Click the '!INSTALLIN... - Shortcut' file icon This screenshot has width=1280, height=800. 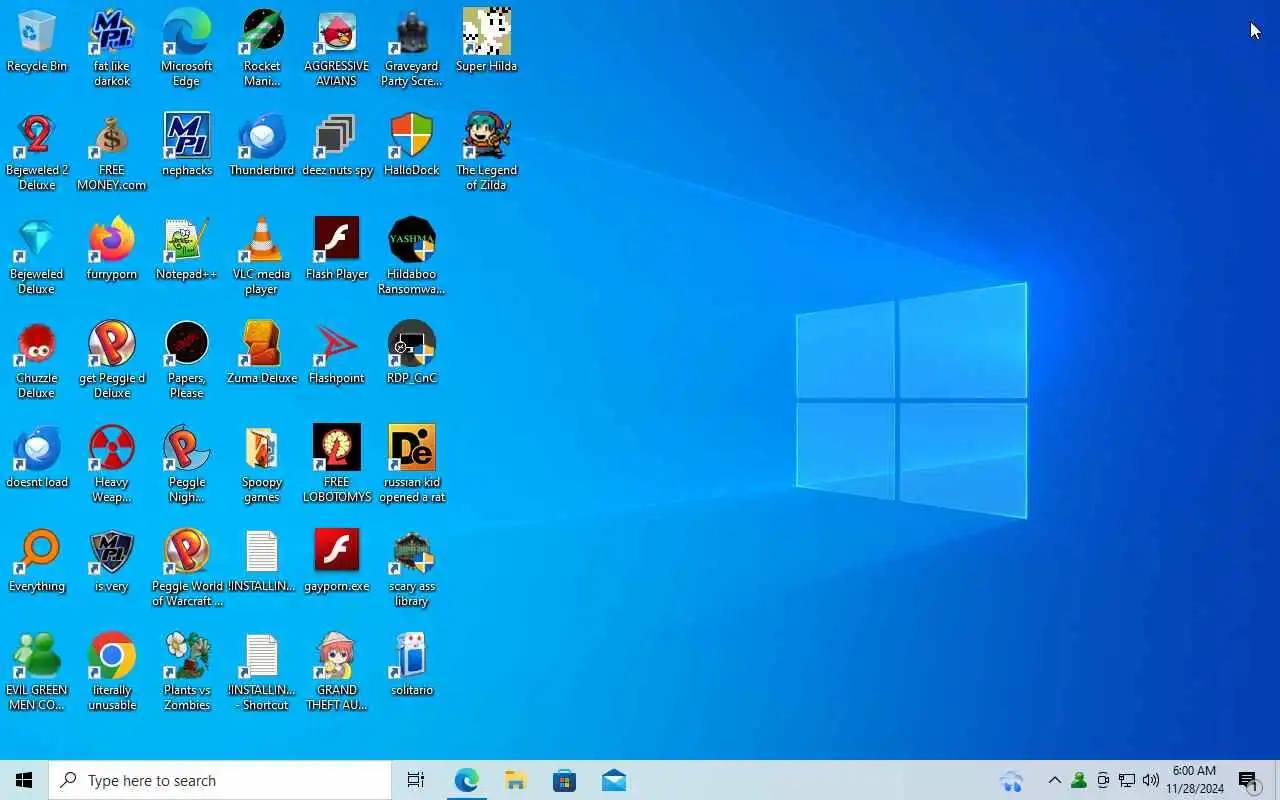(x=262, y=672)
